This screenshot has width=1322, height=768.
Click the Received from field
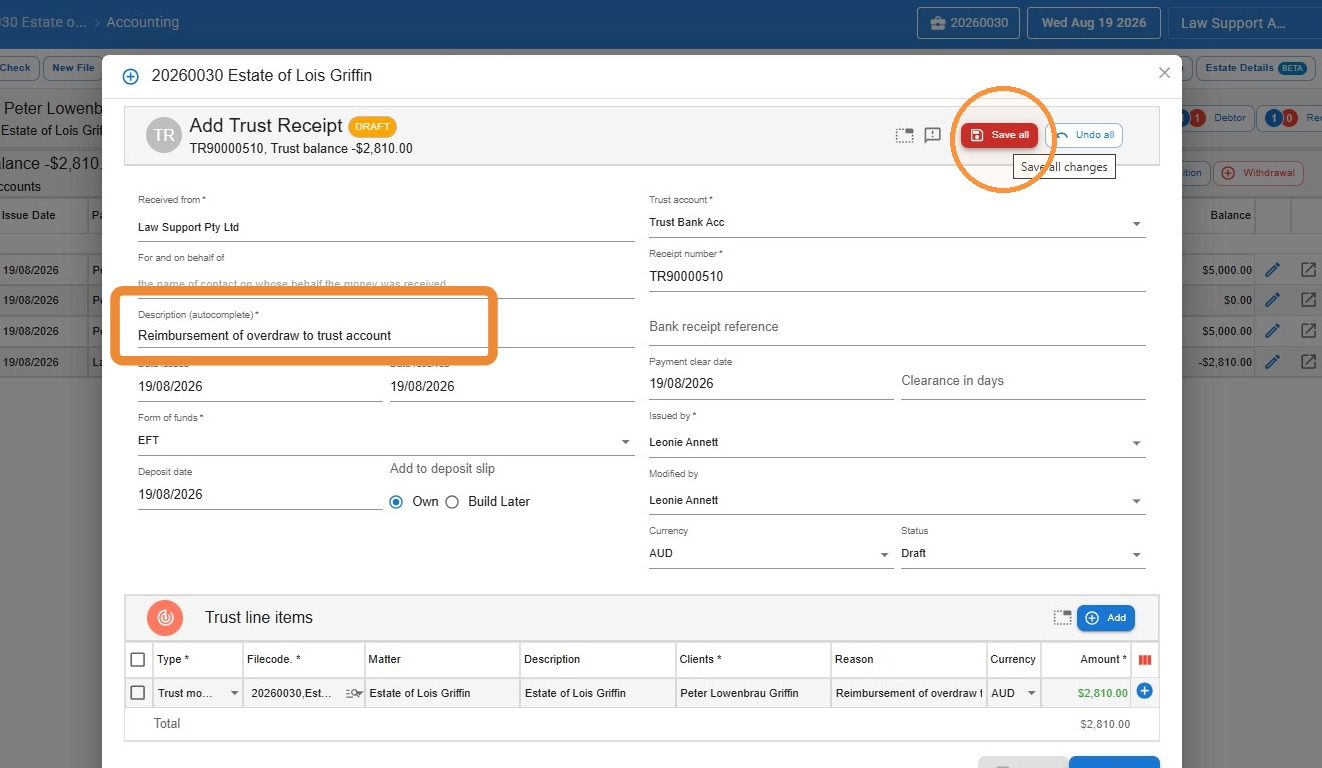pos(386,227)
